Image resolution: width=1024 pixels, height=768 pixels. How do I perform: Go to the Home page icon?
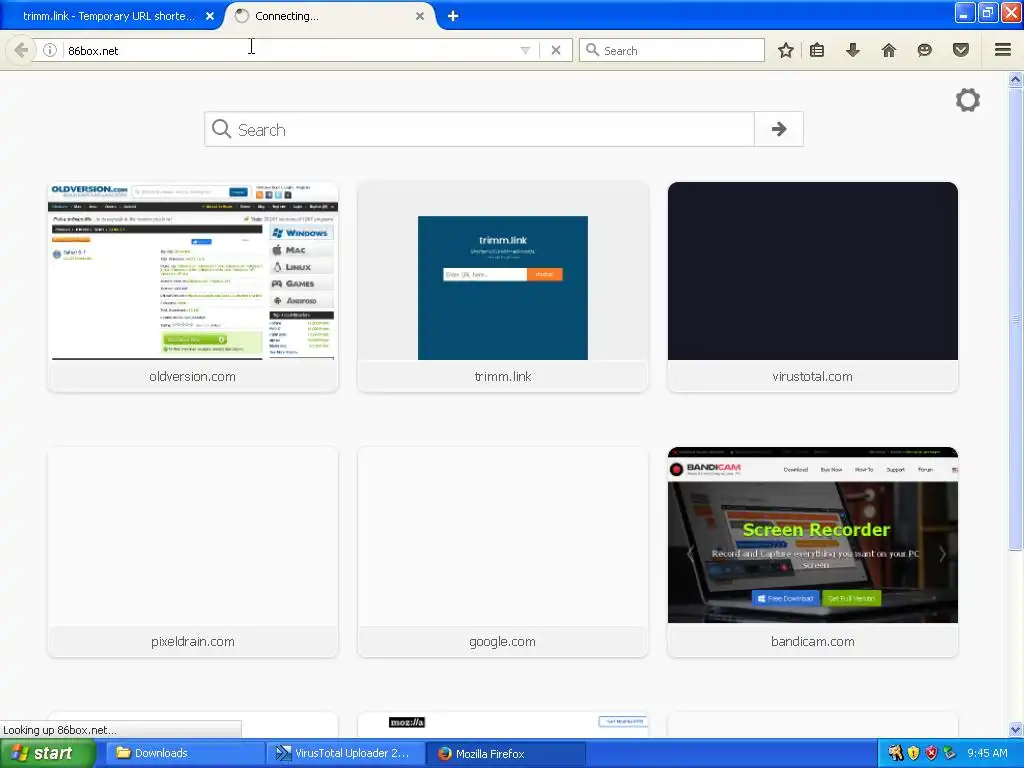click(889, 50)
